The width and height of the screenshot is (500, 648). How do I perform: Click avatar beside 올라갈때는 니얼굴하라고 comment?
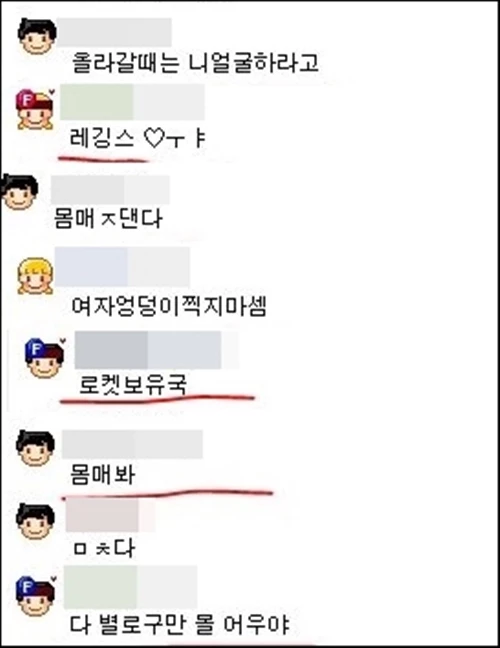(x=37, y=36)
